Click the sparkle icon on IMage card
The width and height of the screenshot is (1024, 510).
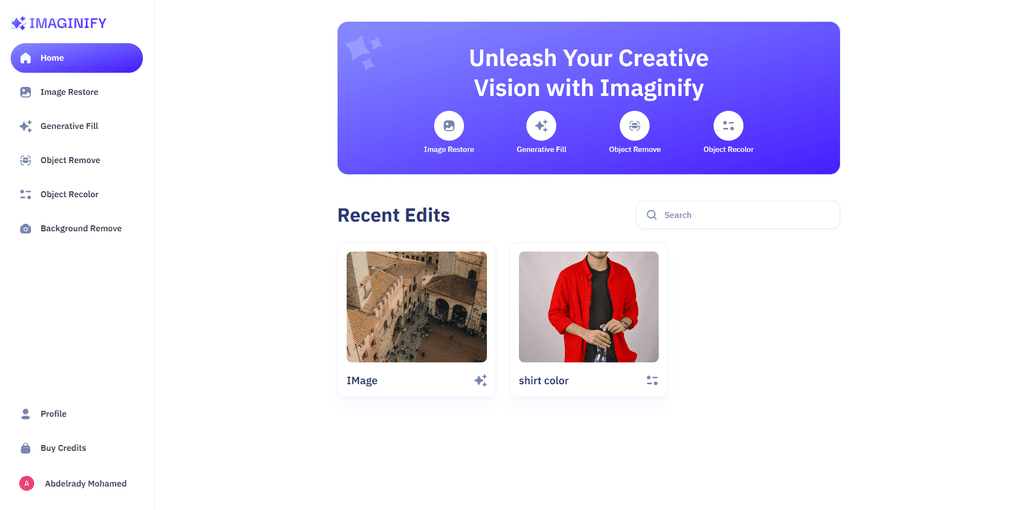[480, 381]
